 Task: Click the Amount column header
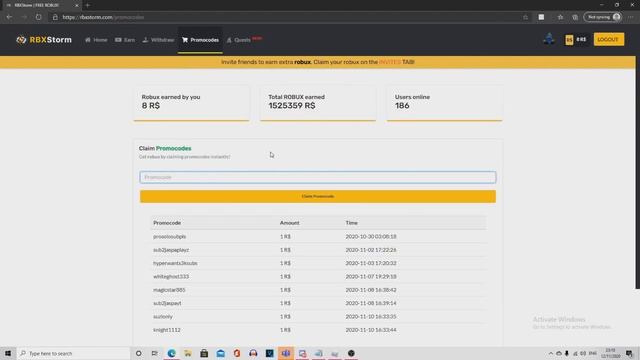pyautogui.click(x=289, y=223)
